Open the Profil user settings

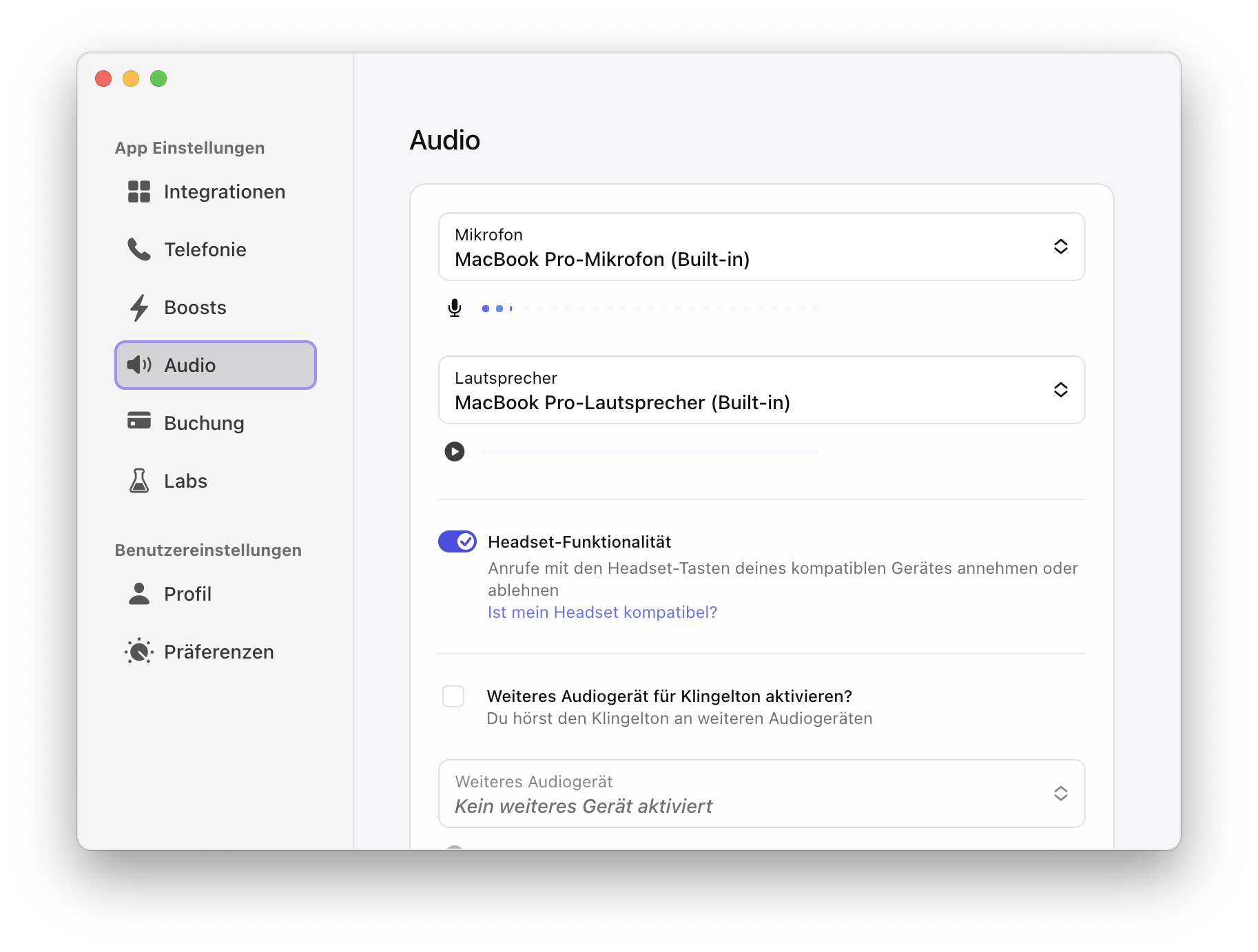point(216,594)
